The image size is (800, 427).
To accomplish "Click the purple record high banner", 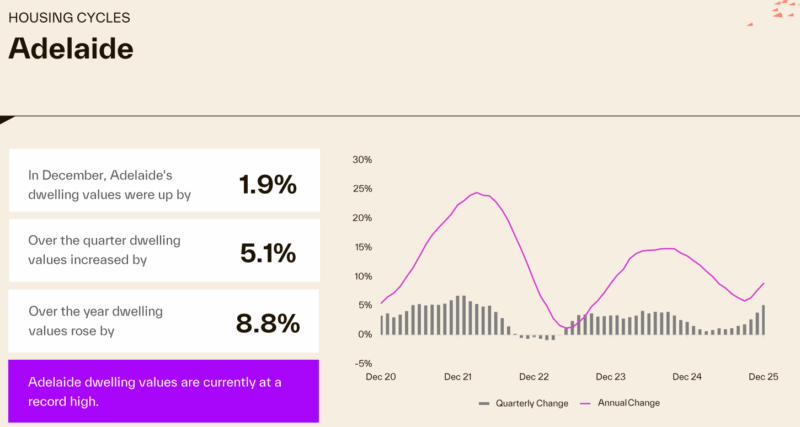I will click(163, 391).
